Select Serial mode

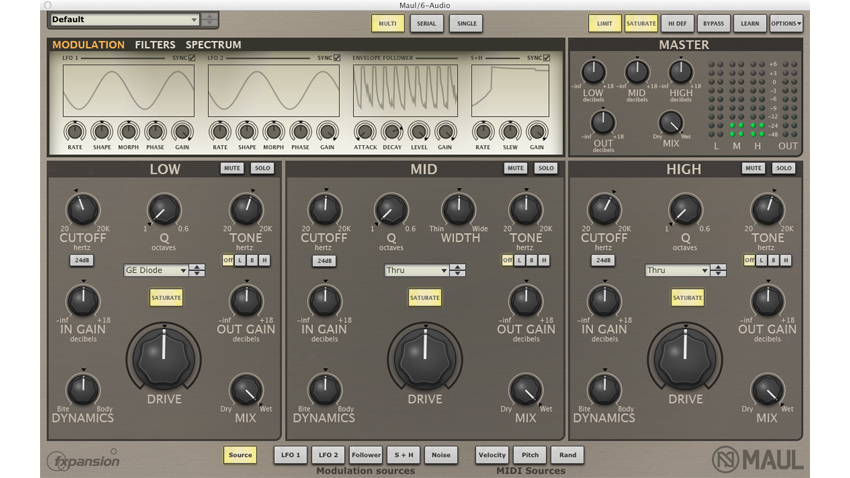(x=427, y=23)
